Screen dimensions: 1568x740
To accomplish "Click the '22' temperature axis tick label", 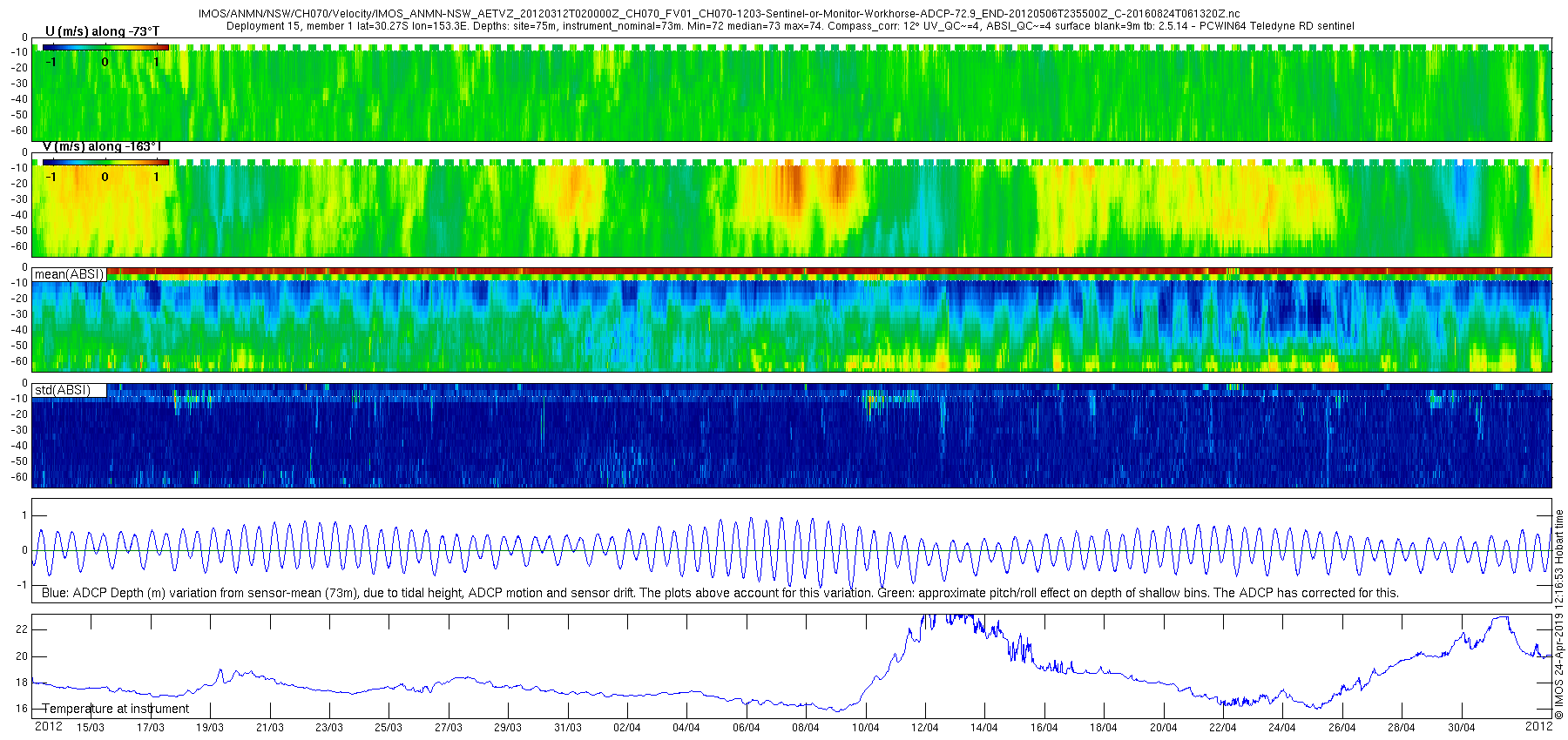I will pyautogui.click(x=22, y=629).
